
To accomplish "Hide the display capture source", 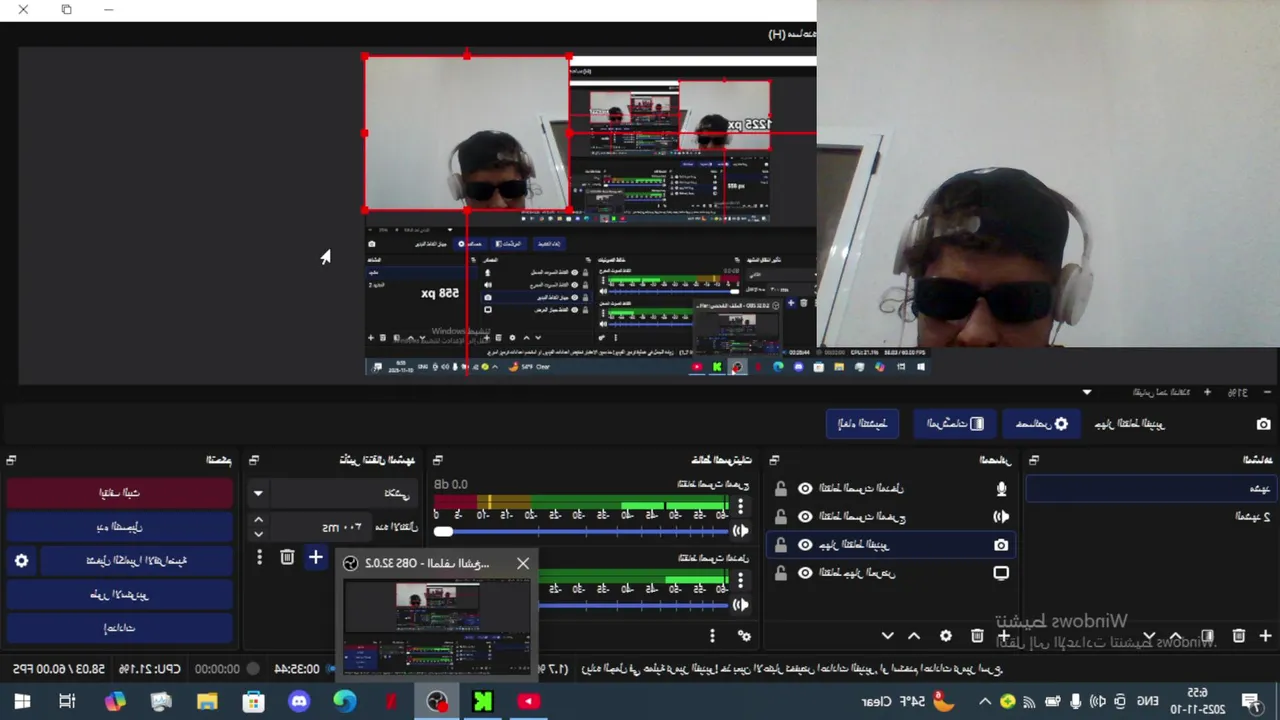I will click(805, 573).
